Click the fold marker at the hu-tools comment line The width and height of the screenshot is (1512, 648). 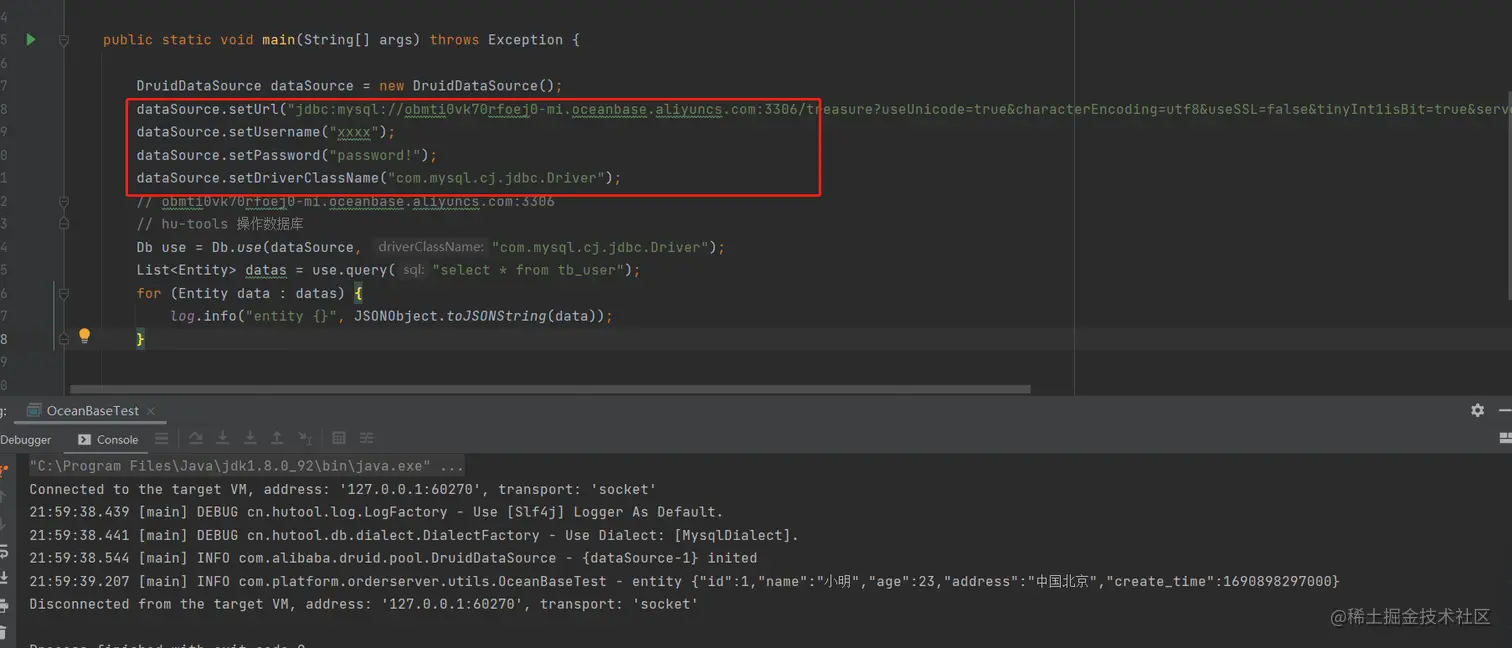(64, 224)
